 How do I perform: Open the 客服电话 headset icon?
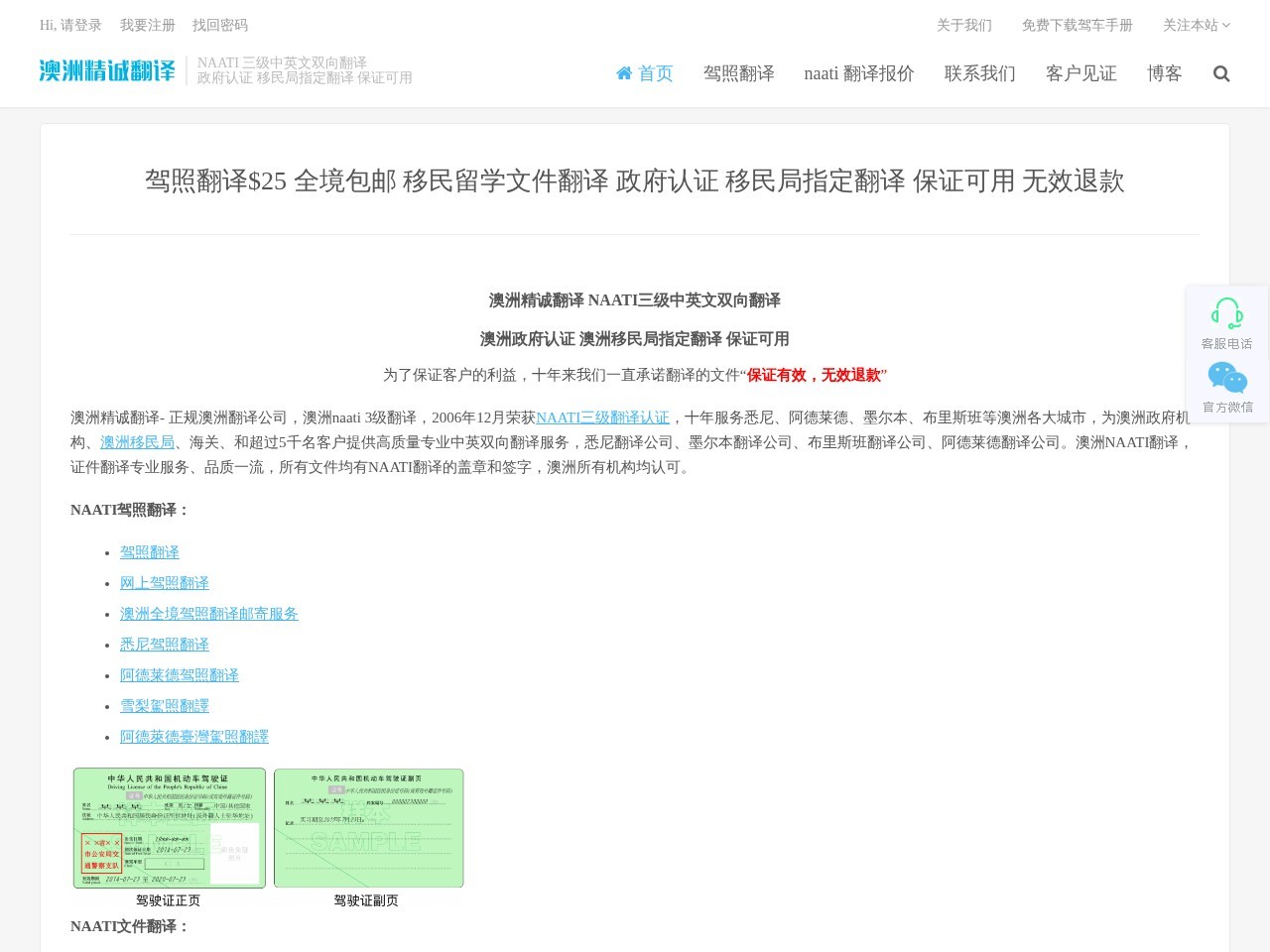1227,313
